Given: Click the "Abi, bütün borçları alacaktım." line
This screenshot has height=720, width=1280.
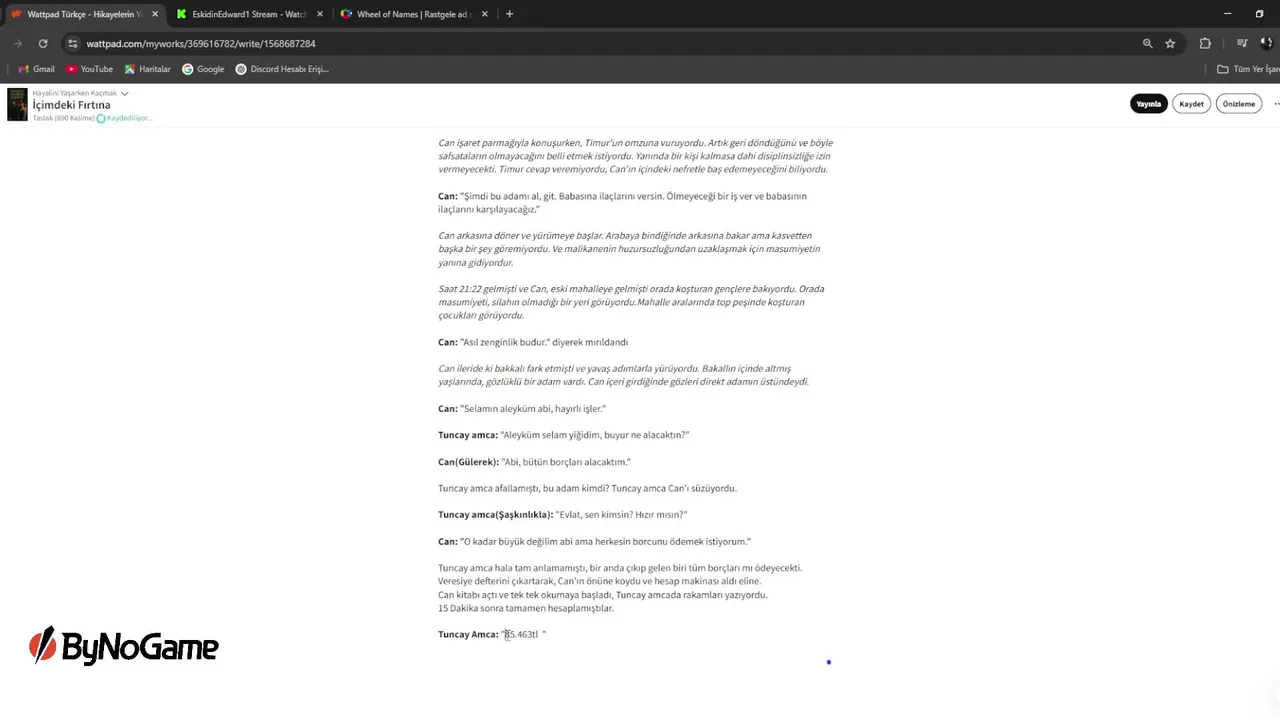Looking at the screenshot, I should point(535,462).
